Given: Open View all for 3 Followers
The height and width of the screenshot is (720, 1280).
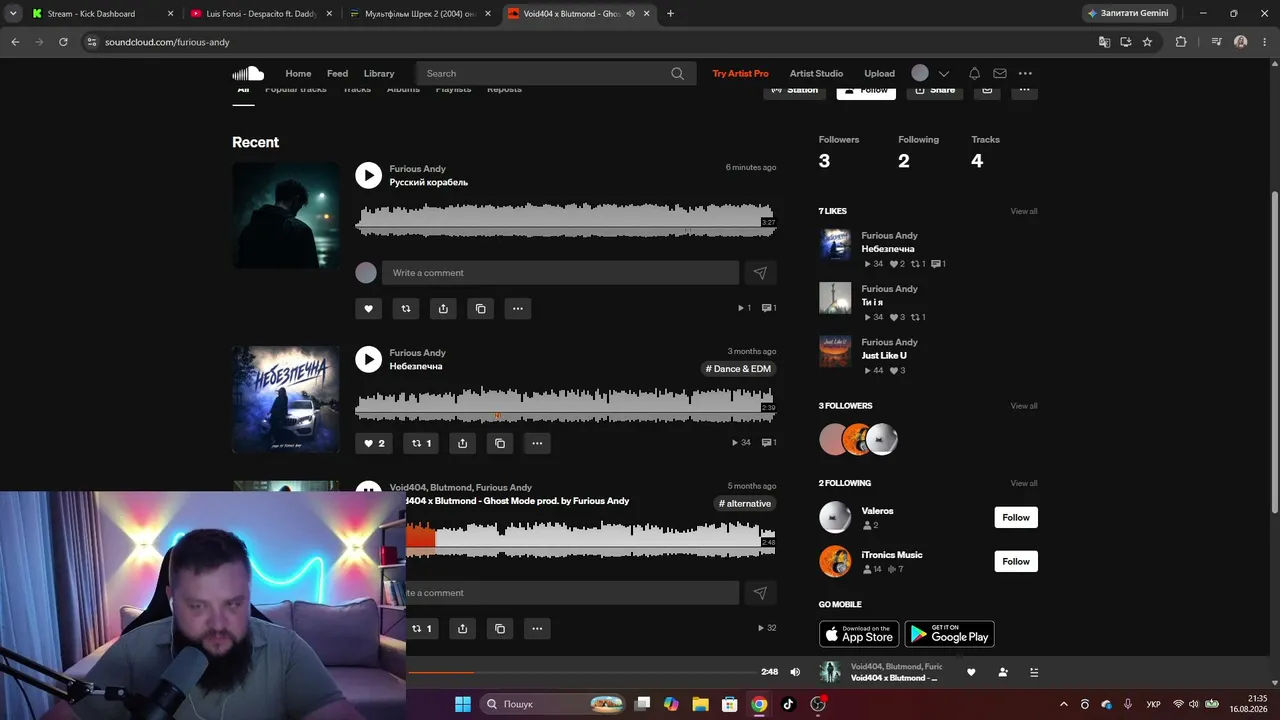Looking at the screenshot, I should coord(1024,406).
